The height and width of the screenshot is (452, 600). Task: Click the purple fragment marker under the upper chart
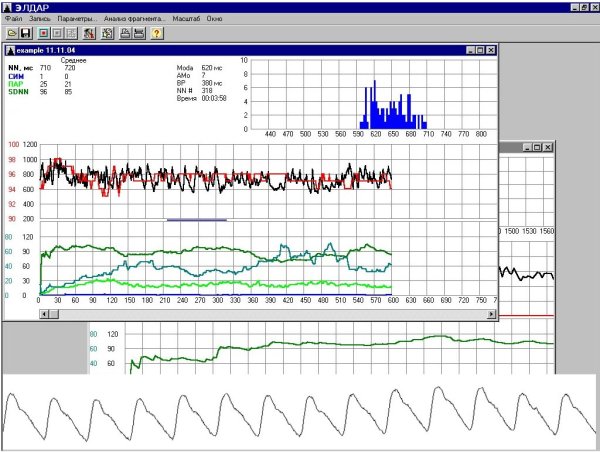click(x=197, y=220)
